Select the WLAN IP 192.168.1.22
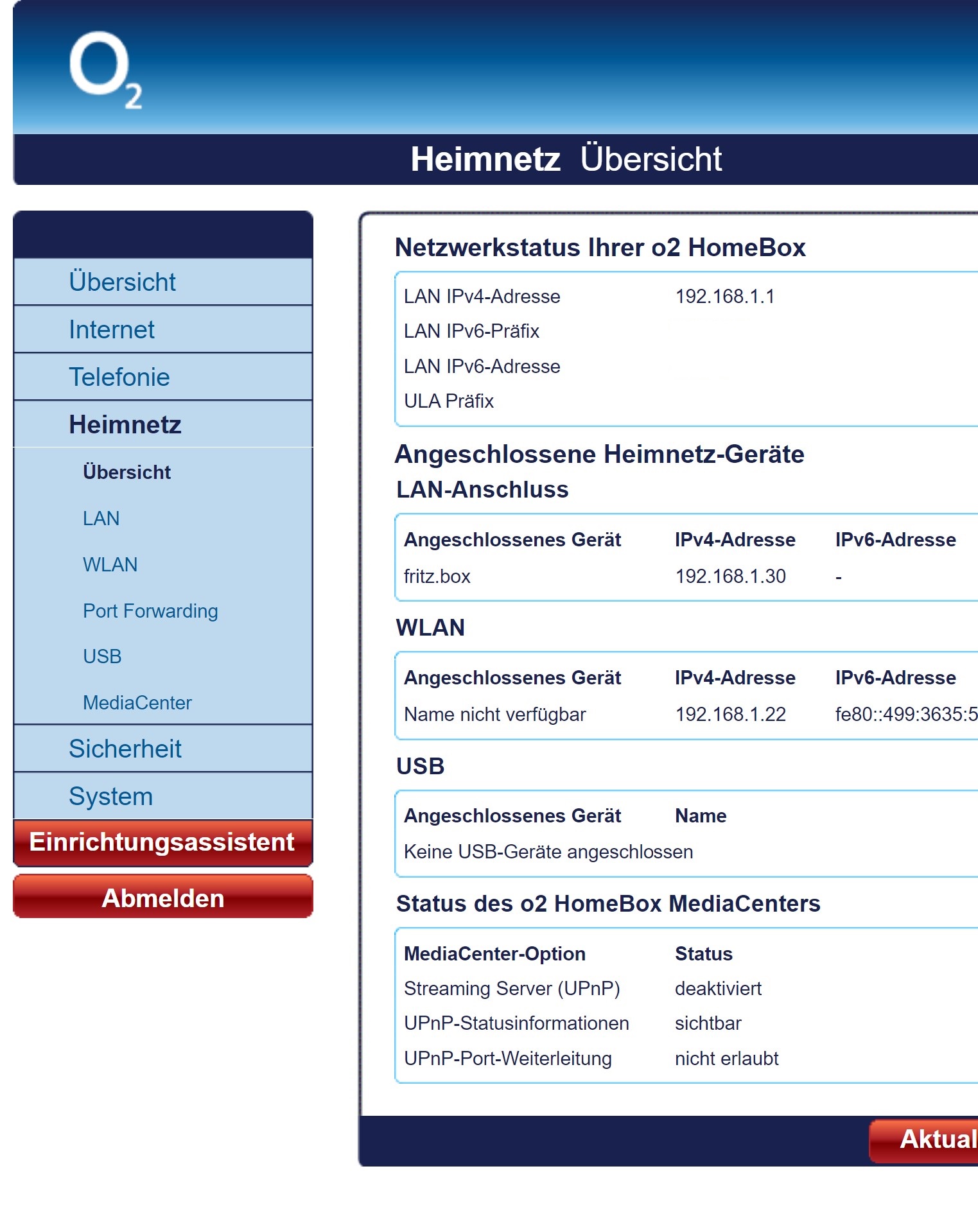Image resolution: width=978 pixels, height=1232 pixels. tap(730, 715)
